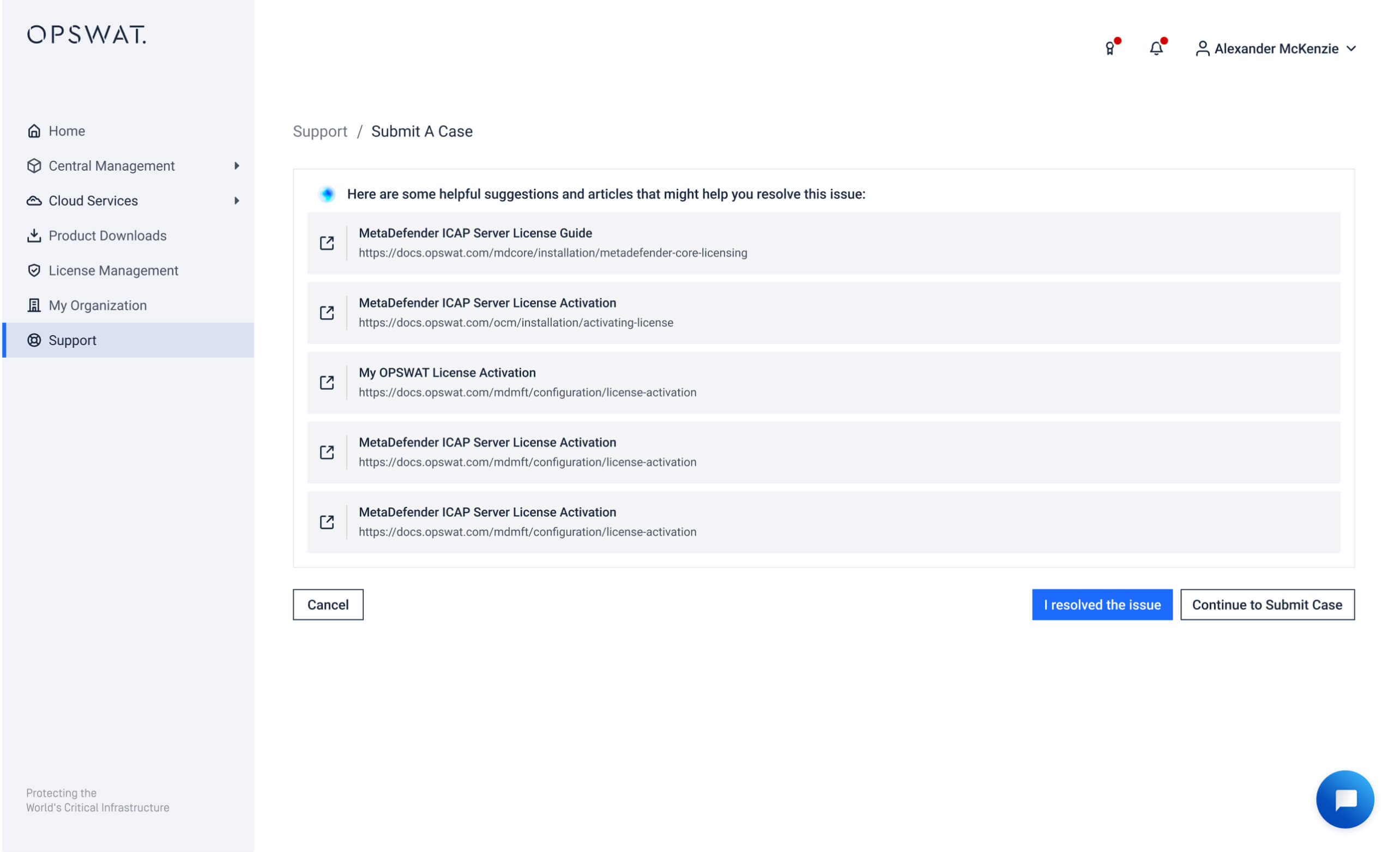Expand the Cloud Services submenu arrow
The width and height of the screenshot is (1400, 852).
pos(237,201)
